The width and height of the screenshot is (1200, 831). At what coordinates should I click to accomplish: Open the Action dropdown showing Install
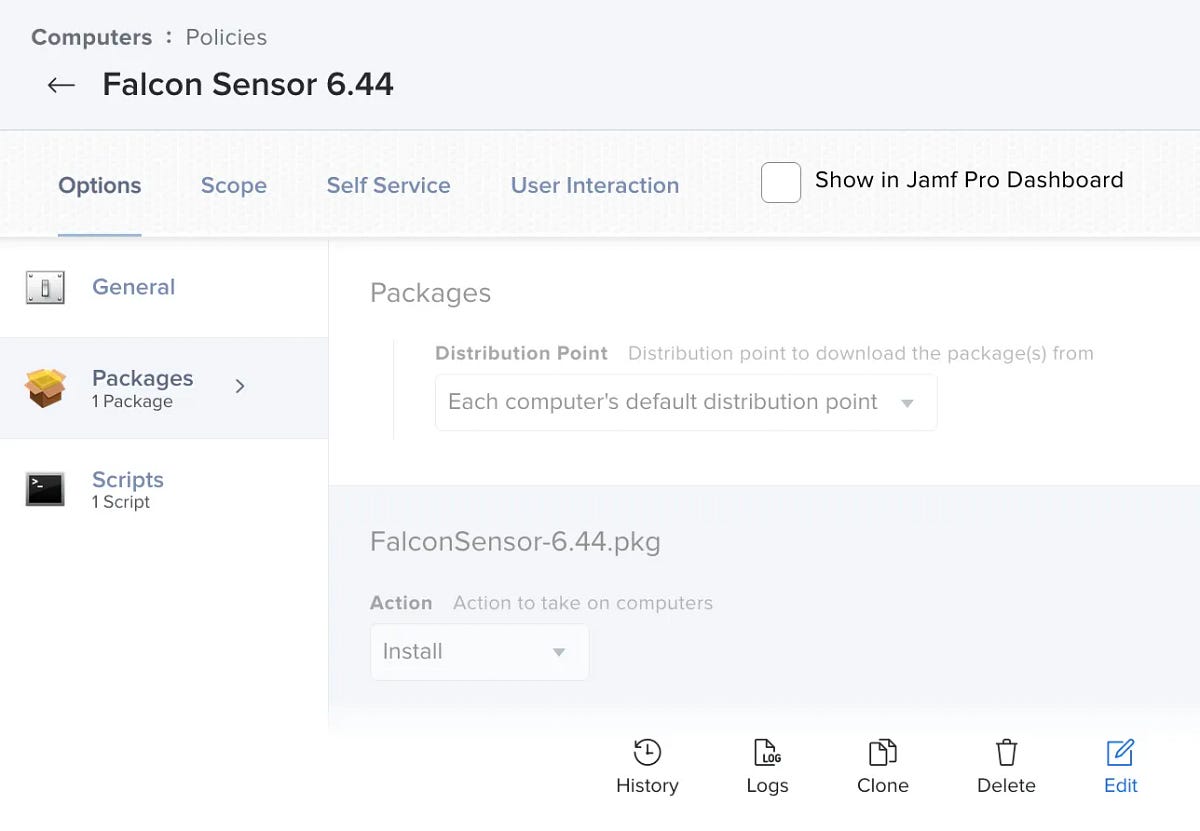pos(479,651)
